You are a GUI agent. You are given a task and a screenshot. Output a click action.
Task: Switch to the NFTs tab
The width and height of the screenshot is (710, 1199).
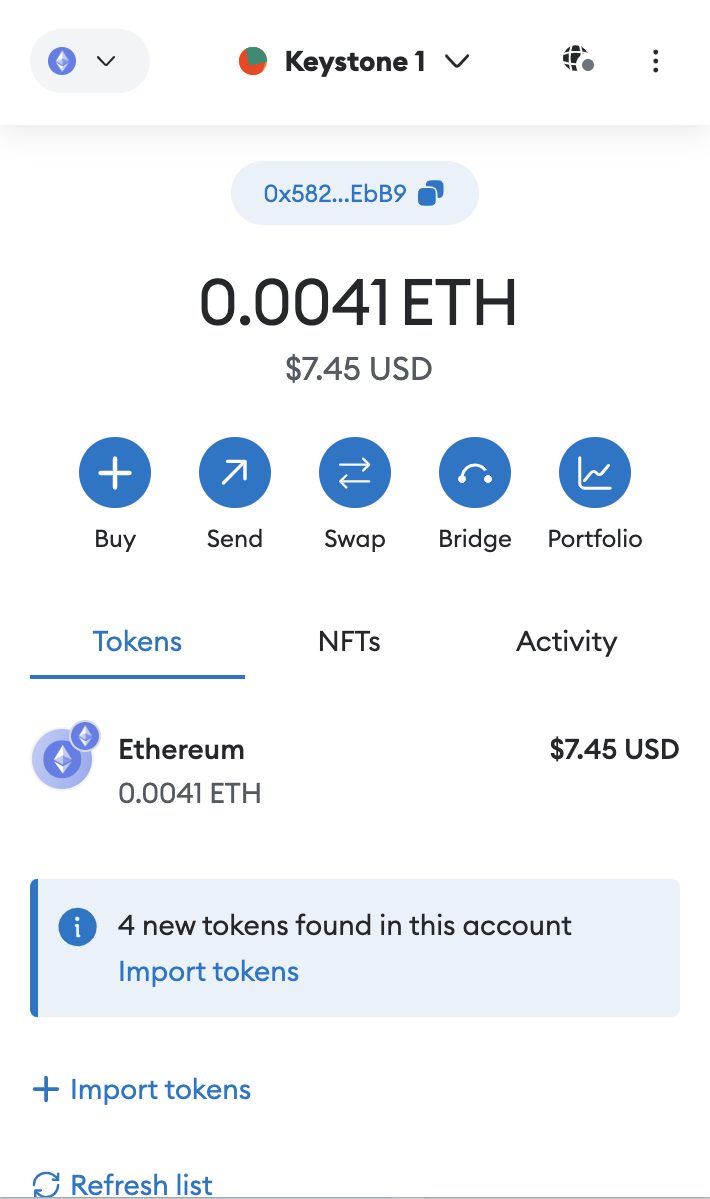click(349, 642)
